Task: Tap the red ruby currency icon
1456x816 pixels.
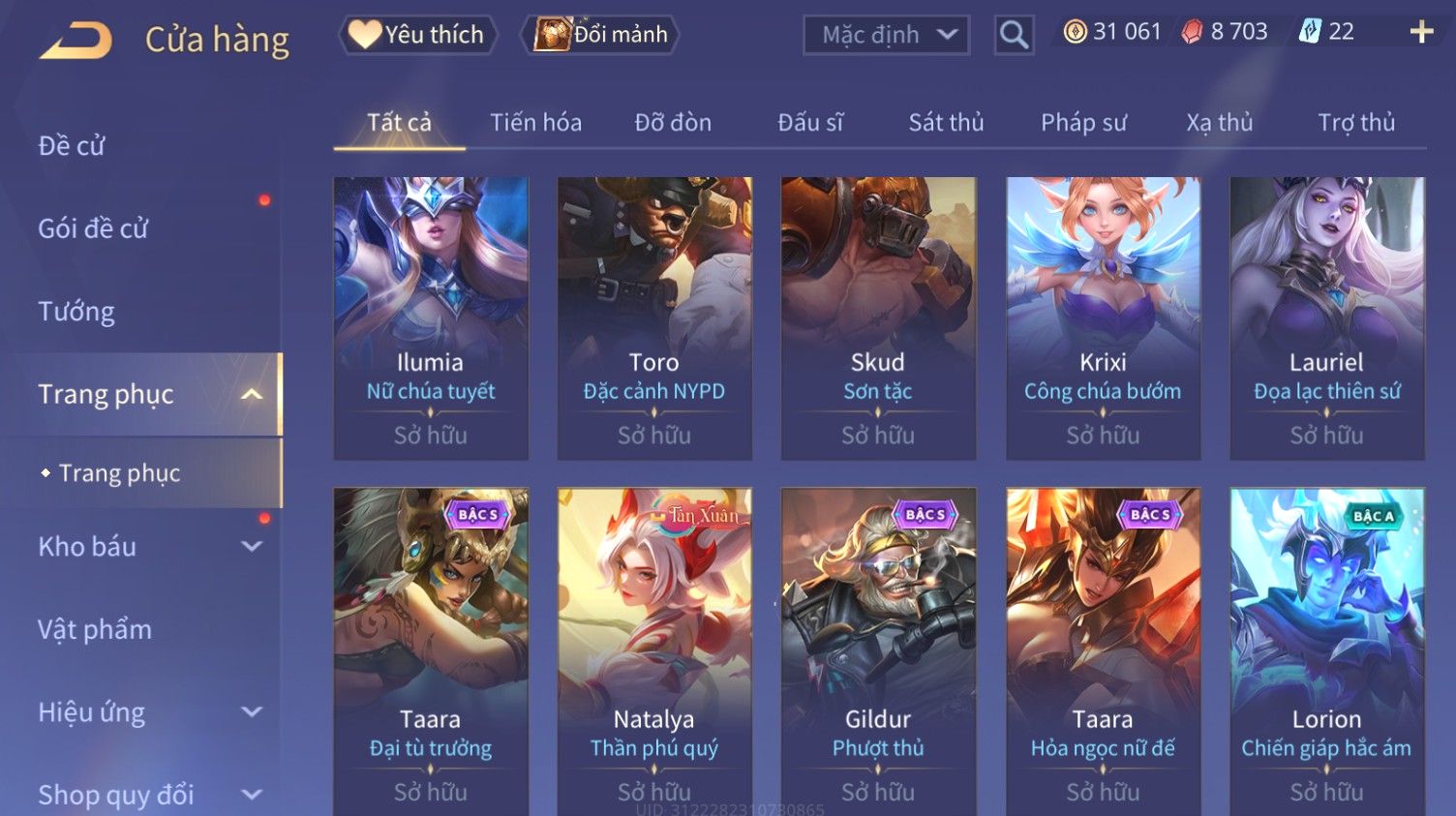Action: tap(1192, 32)
